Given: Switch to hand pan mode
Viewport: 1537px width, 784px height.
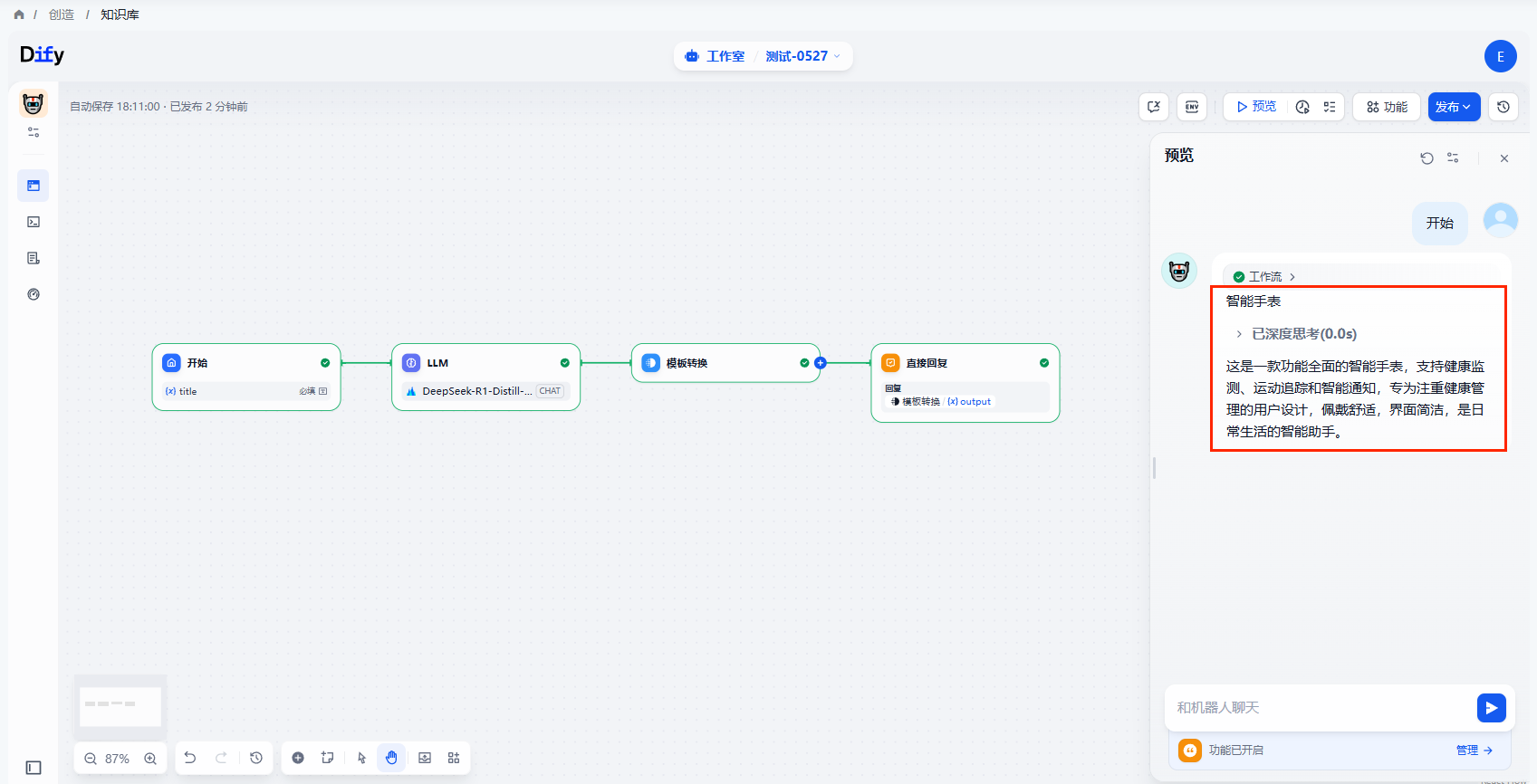Looking at the screenshot, I should [x=391, y=758].
